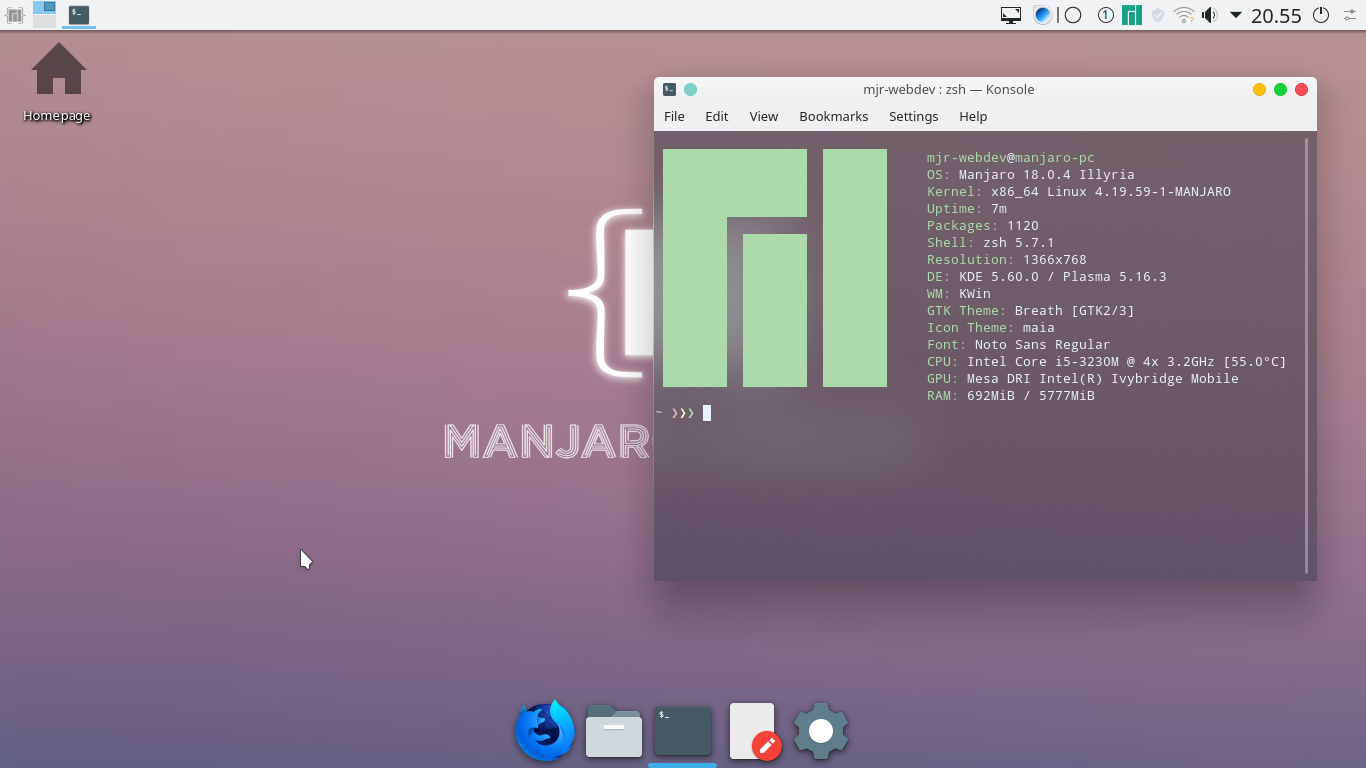Open the speaker volume tray icon
The width and height of the screenshot is (1366, 768).
pos(1210,15)
